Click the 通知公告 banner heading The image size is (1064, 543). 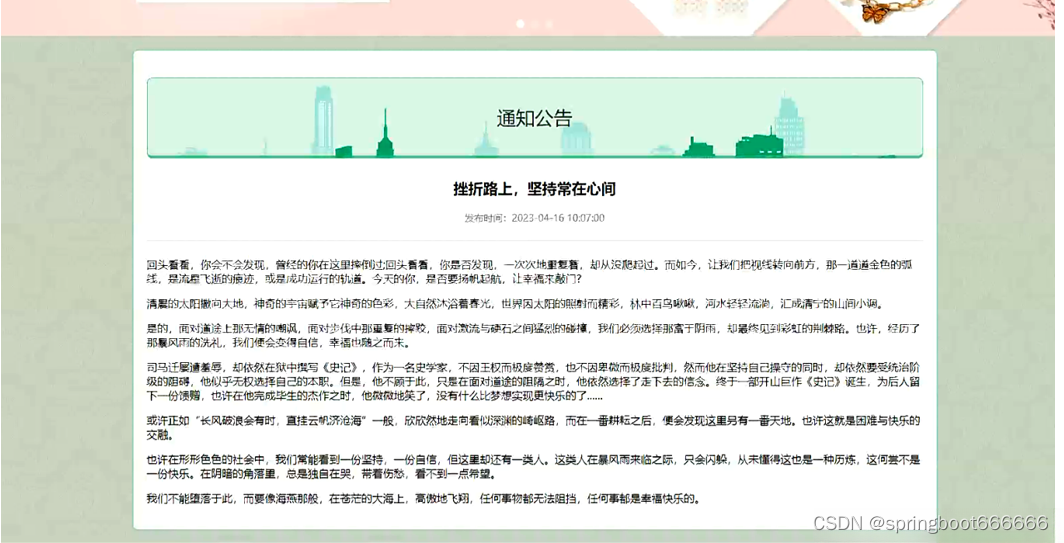click(x=534, y=118)
